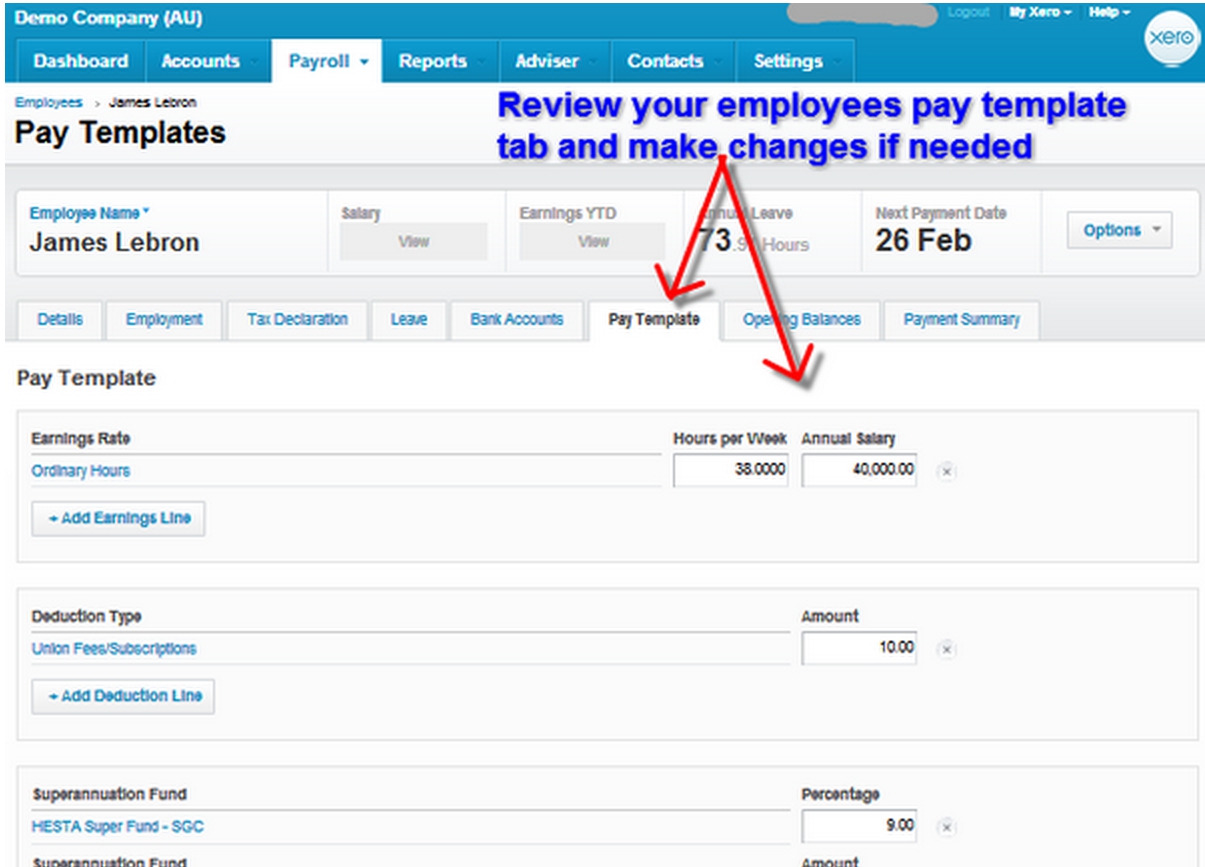Switch to the Tax Declaration tab
Viewport: 1205px width, 867px height.
(x=297, y=320)
